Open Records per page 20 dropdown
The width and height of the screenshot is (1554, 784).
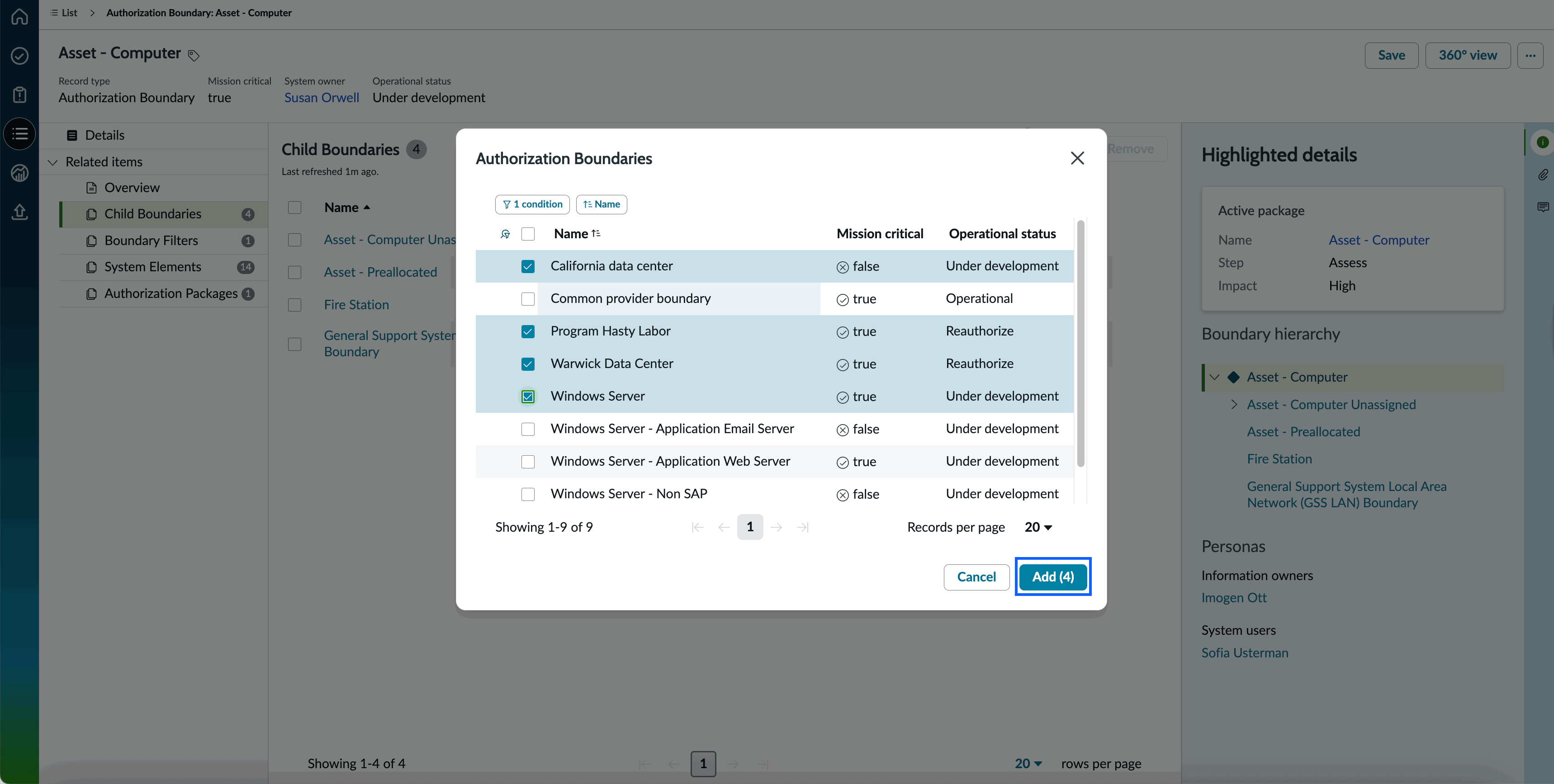point(1038,527)
